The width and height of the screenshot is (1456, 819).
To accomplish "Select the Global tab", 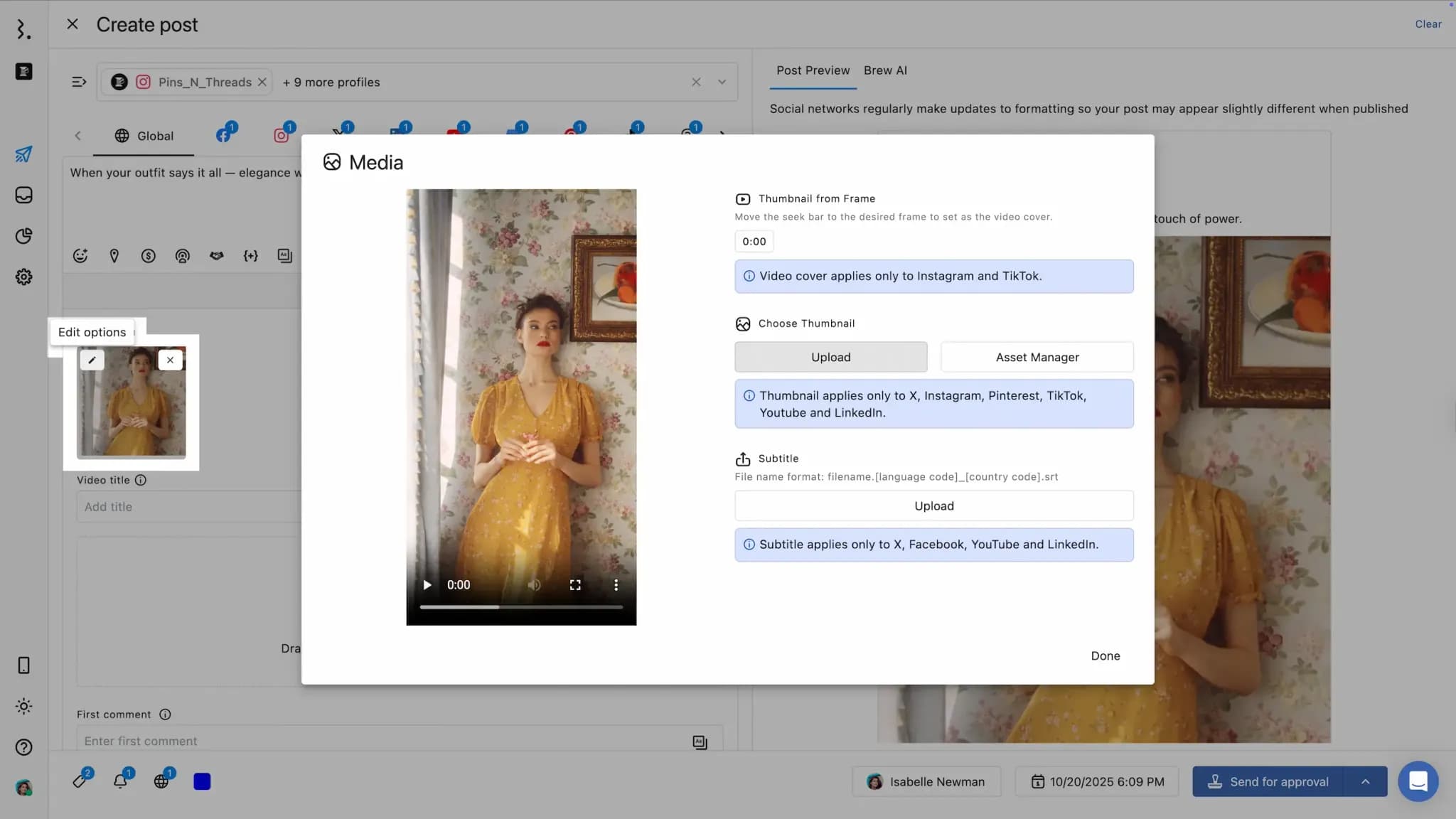I will point(144,136).
